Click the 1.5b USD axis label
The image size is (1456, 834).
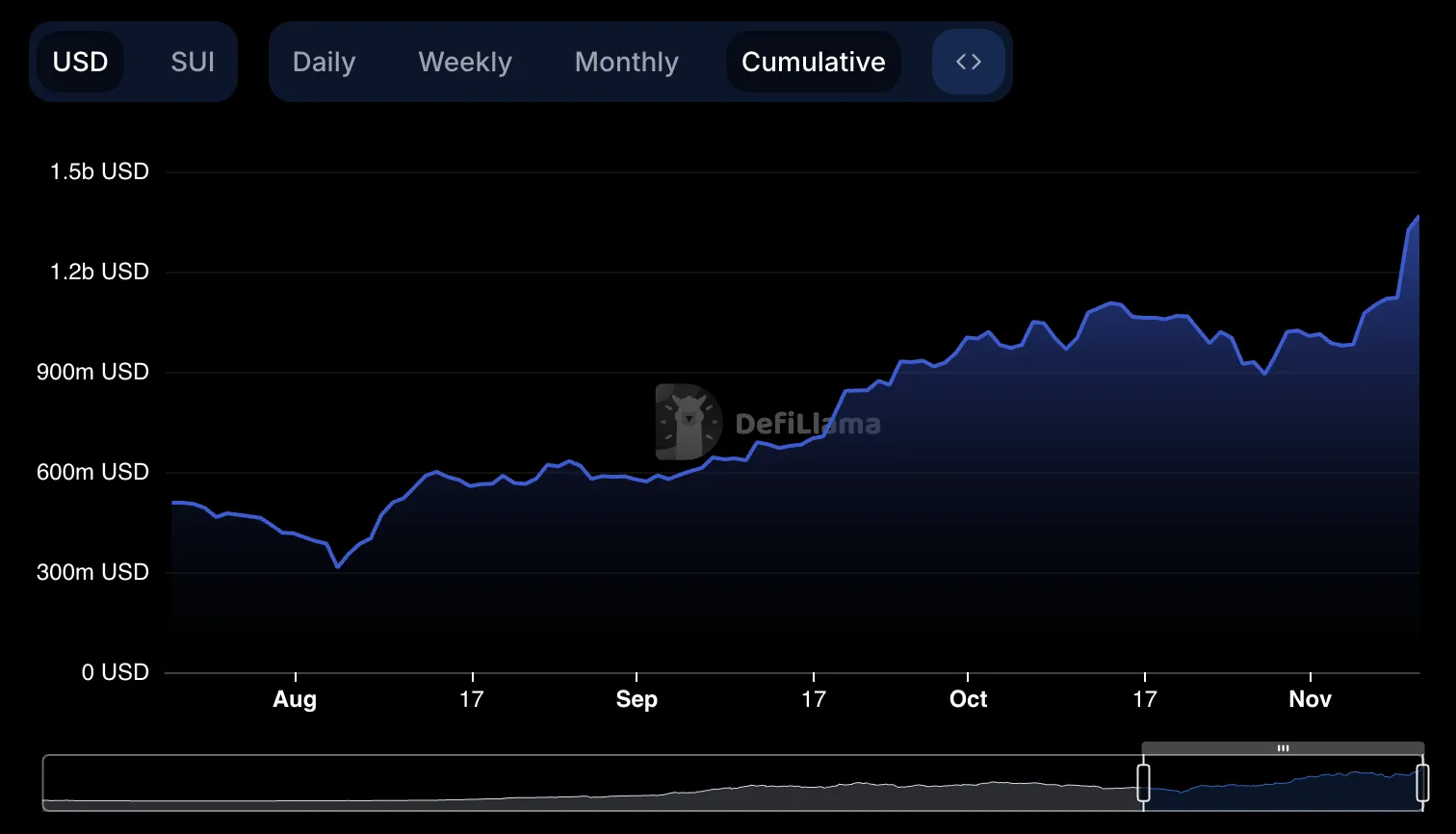pos(99,171)
